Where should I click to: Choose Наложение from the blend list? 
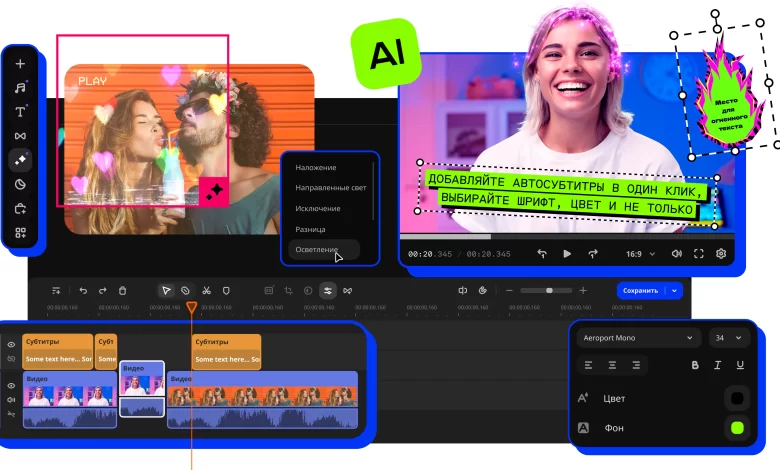(x=316, y=167)
